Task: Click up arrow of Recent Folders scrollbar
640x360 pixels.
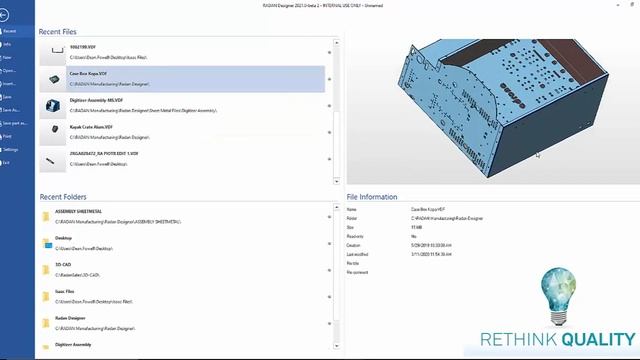Action: coord(337,207)
